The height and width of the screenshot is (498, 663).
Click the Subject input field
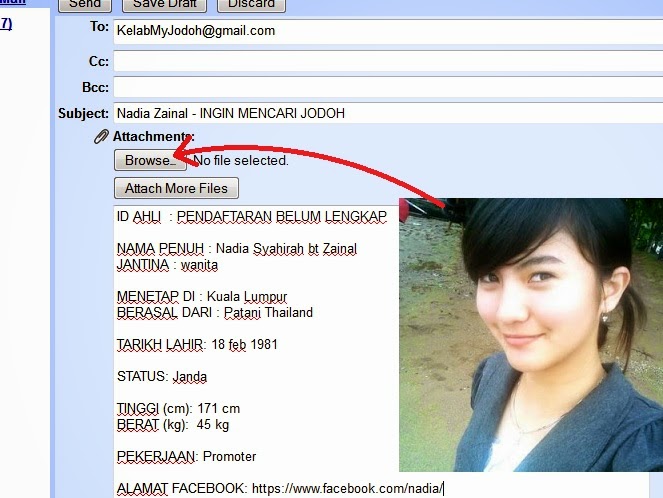388,113
